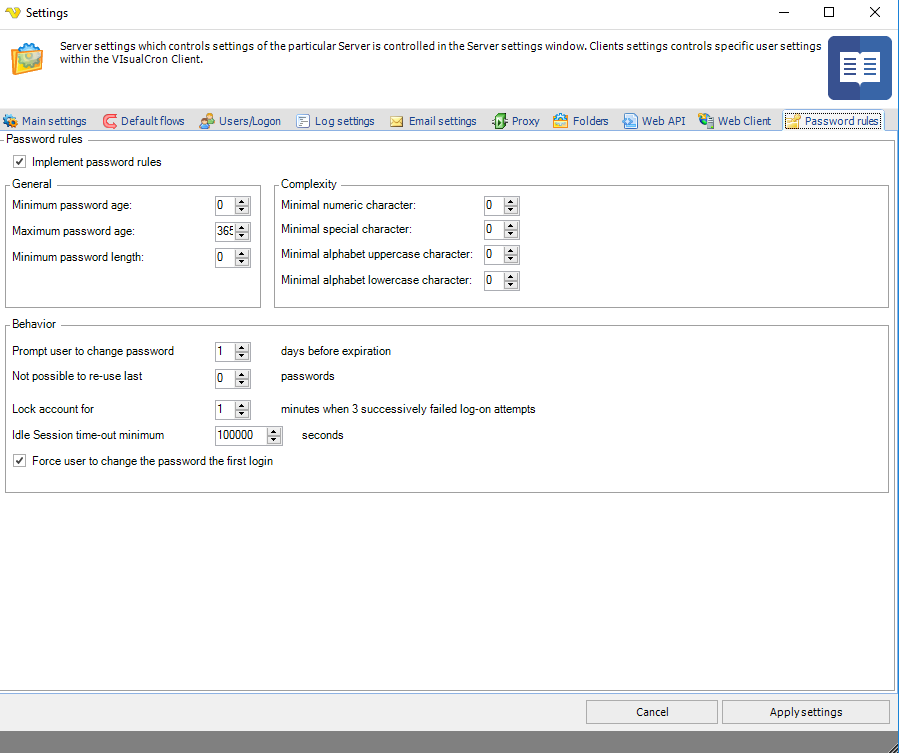The width and height of the screenshot is (899, 753).
Task: Open the help book icon
Action: [x=859, y=67]
